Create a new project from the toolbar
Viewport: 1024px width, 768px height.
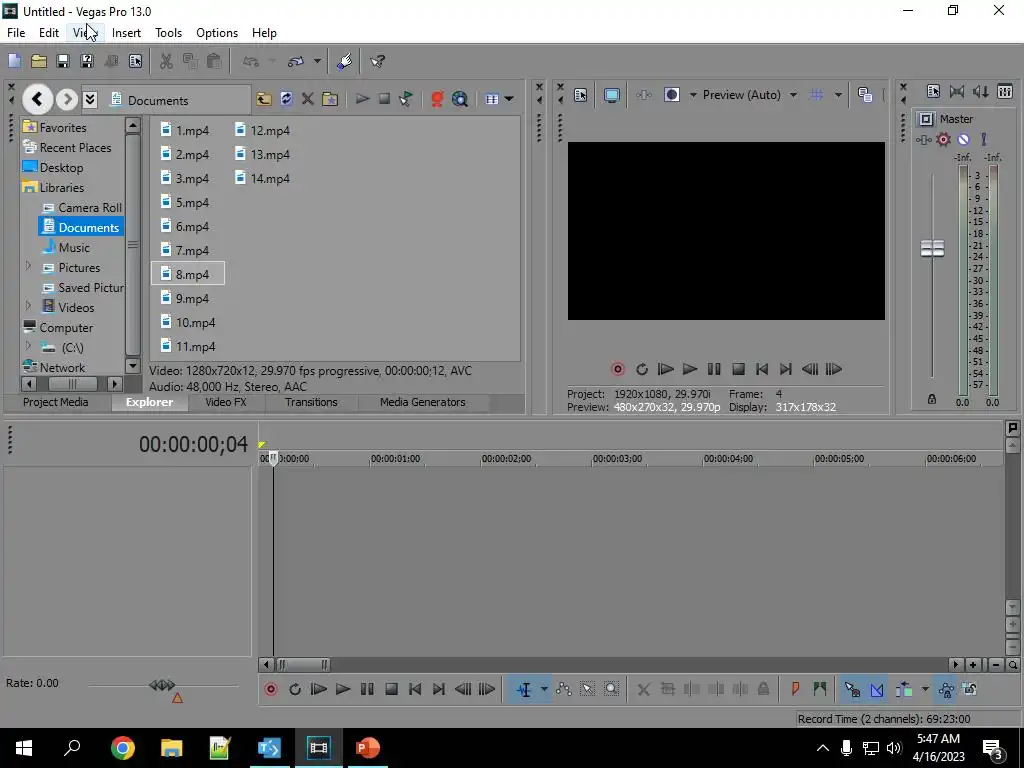click(x=14, y=61)
